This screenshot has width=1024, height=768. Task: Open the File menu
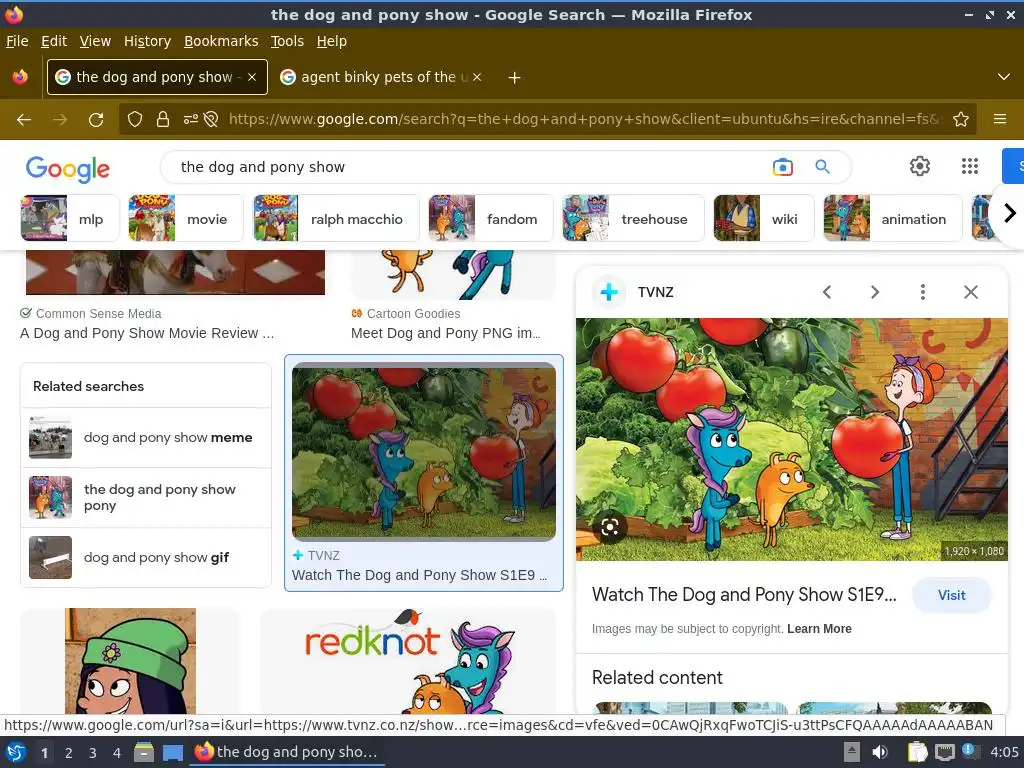(x=17, y=41)
